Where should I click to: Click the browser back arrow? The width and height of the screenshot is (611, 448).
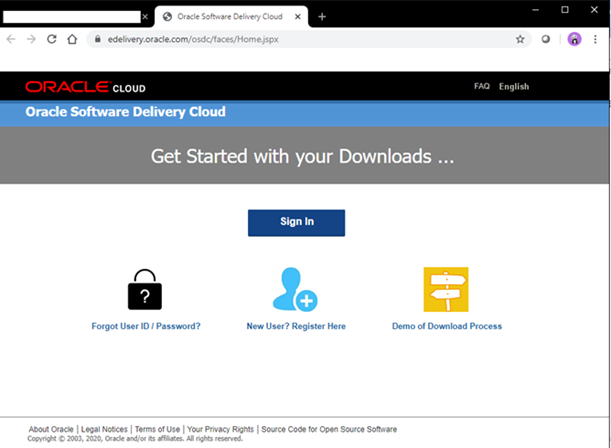point(11,39)
